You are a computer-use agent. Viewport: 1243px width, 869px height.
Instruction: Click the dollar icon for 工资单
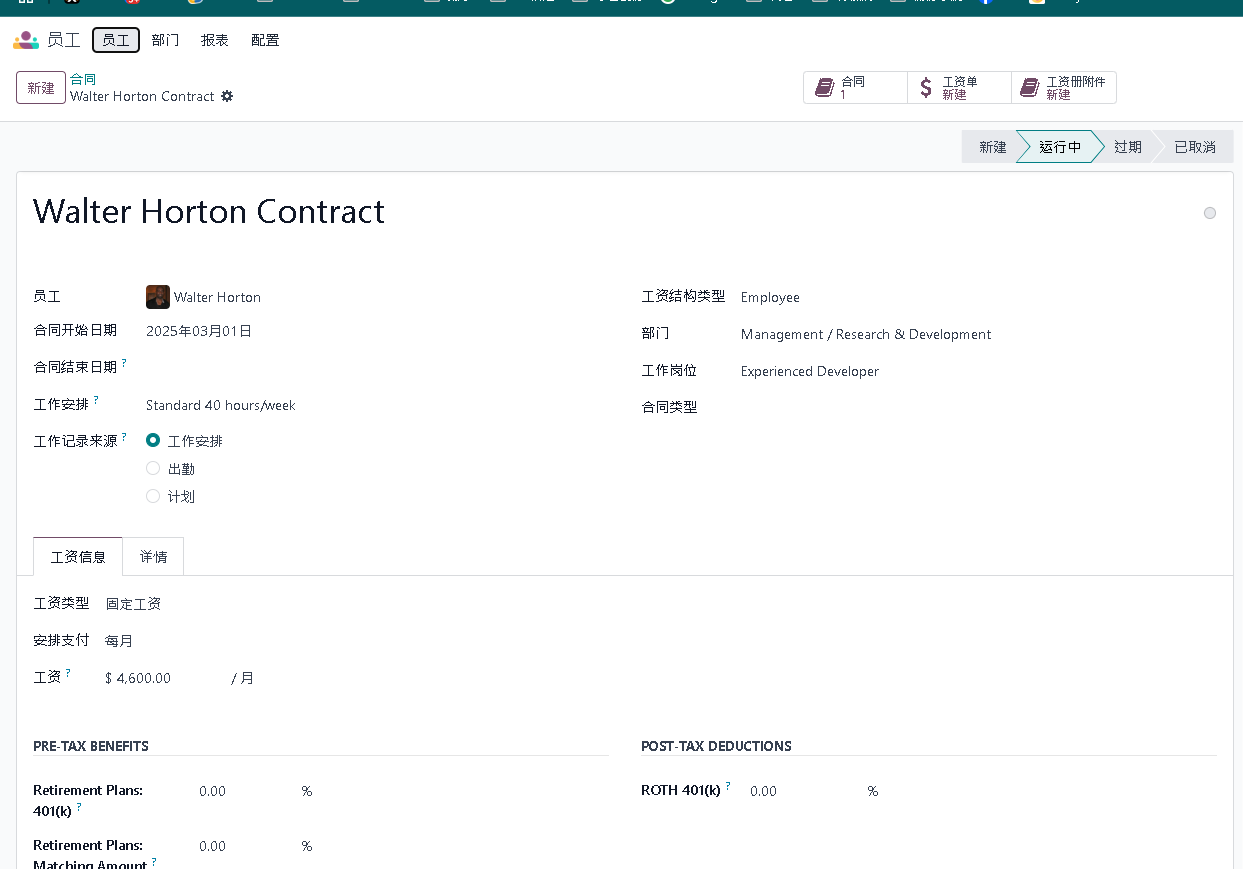tap(926, 88)
